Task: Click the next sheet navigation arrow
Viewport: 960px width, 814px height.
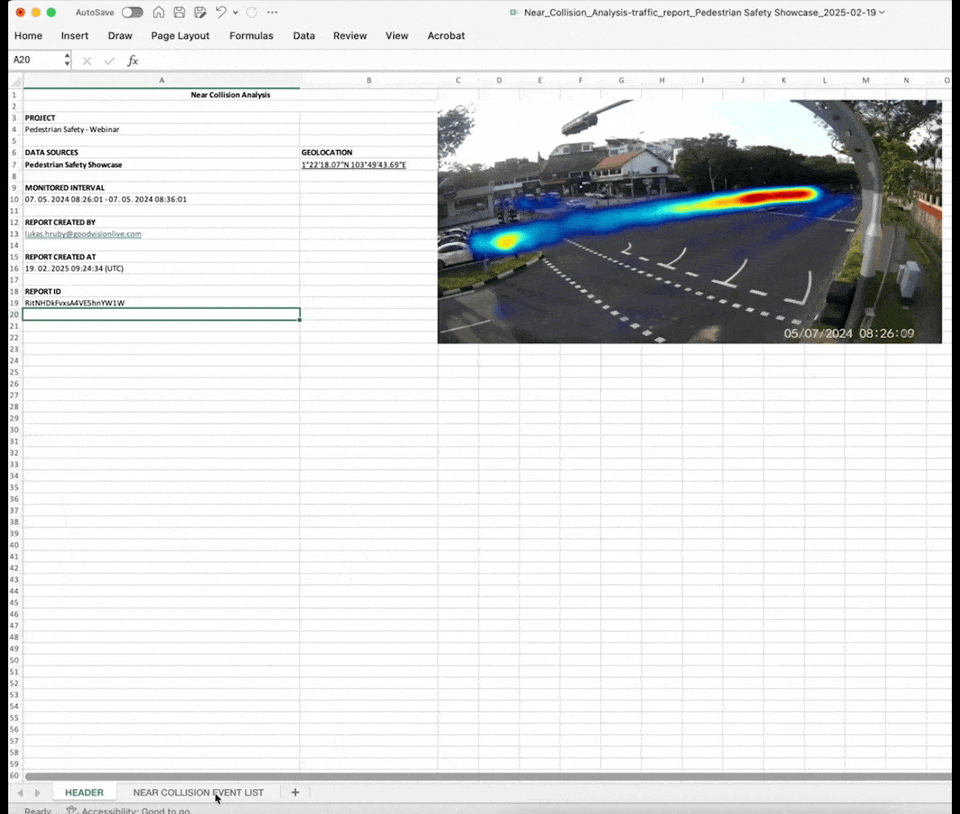Action: [38, 793]
